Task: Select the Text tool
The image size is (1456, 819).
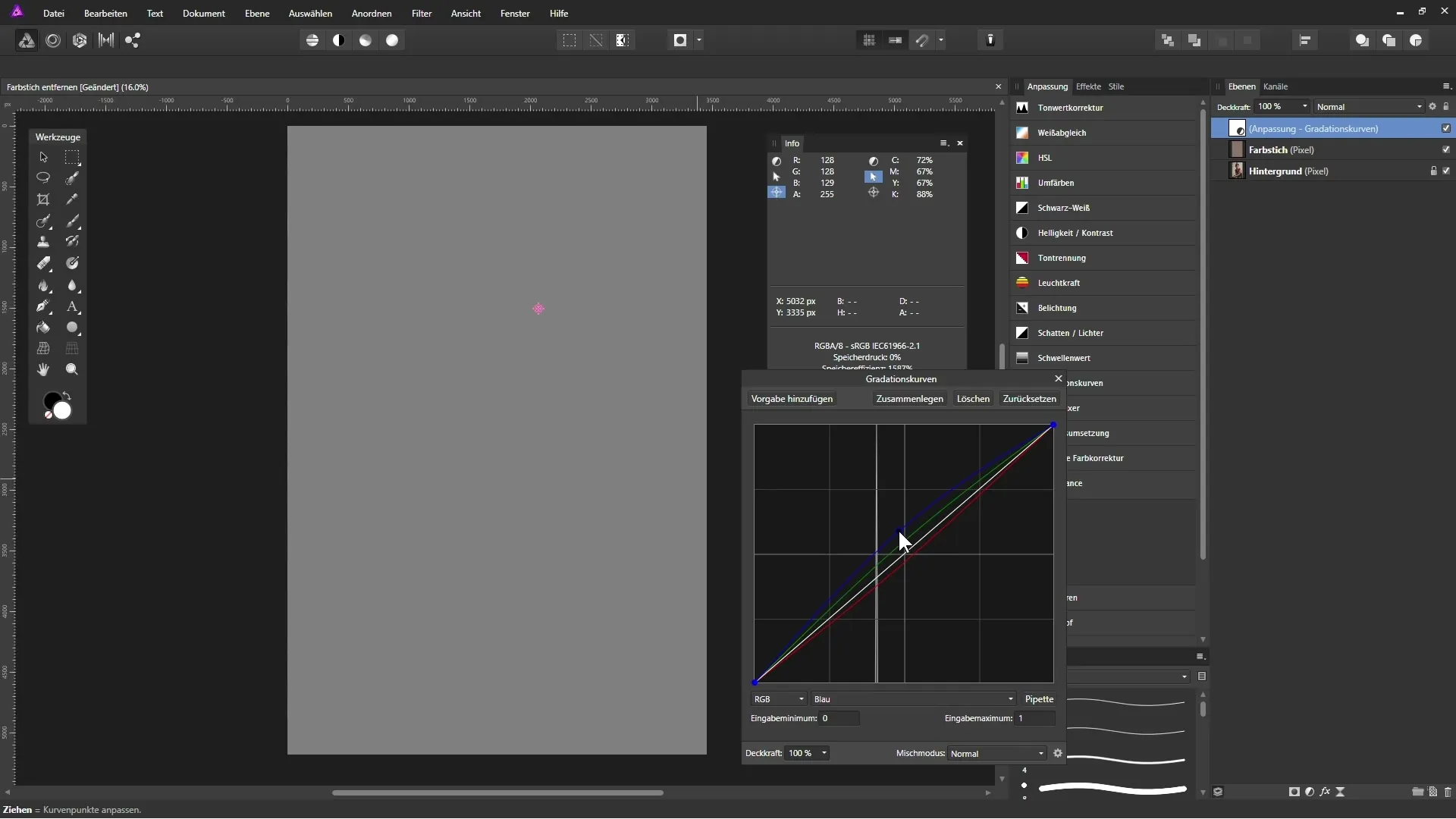Action: coord(72,307)
